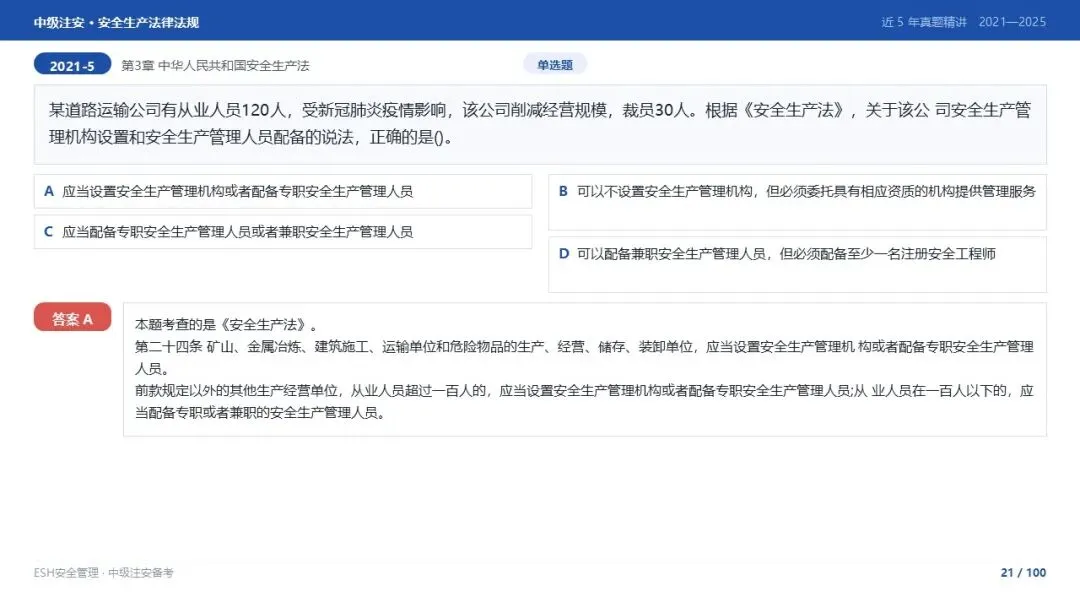Click the page counter 21 / 100
1080x608 pixels.
(x=1023, y=573)
